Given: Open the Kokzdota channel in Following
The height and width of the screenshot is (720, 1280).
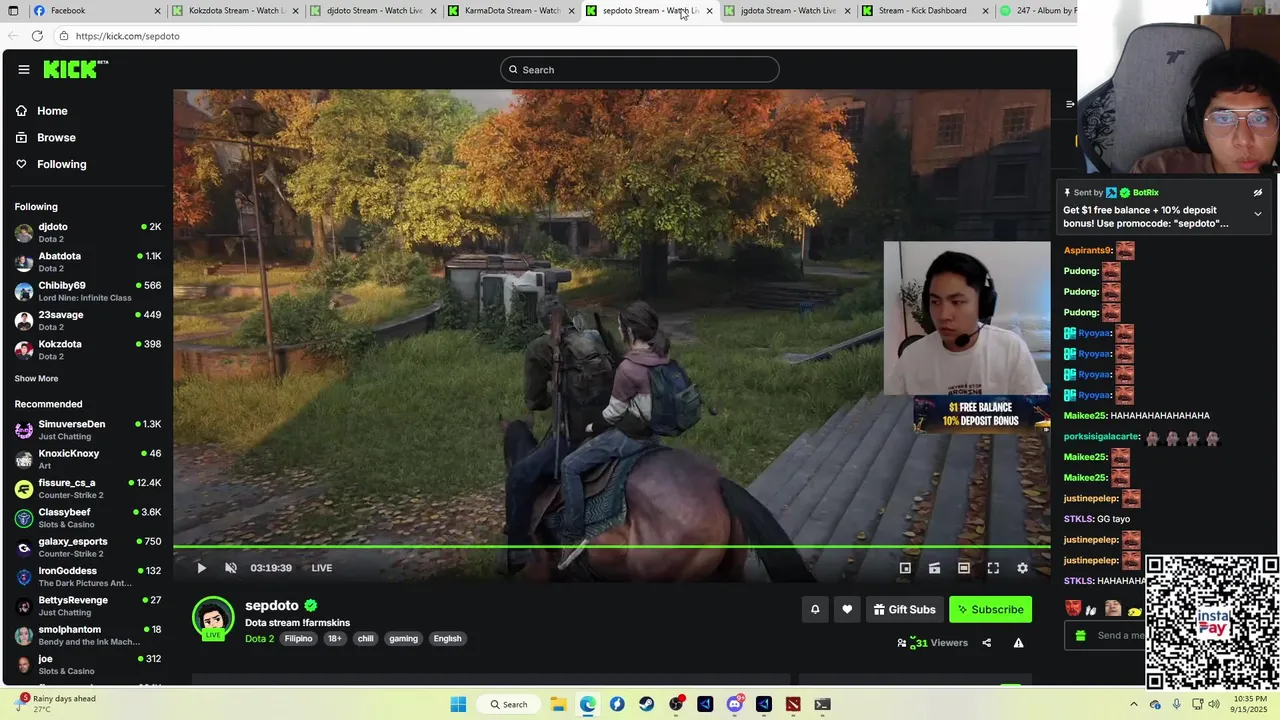Looking at the screenshot, I should pyautogui.click(x=88, y=350).
